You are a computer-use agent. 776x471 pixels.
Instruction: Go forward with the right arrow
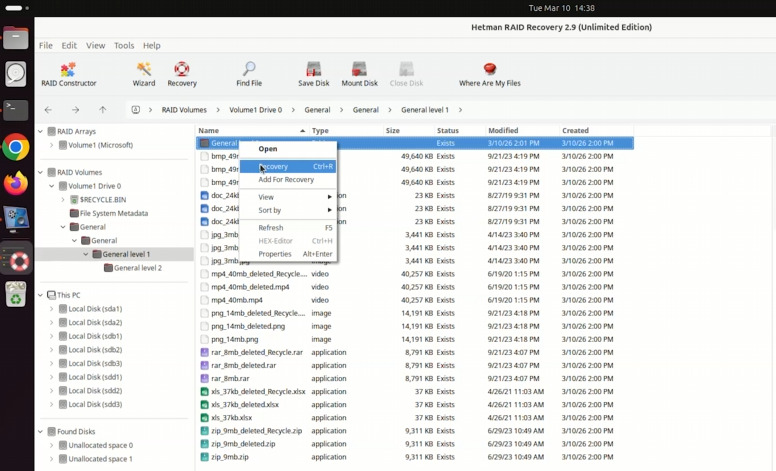pyautogui.click(x=75, y=110)
